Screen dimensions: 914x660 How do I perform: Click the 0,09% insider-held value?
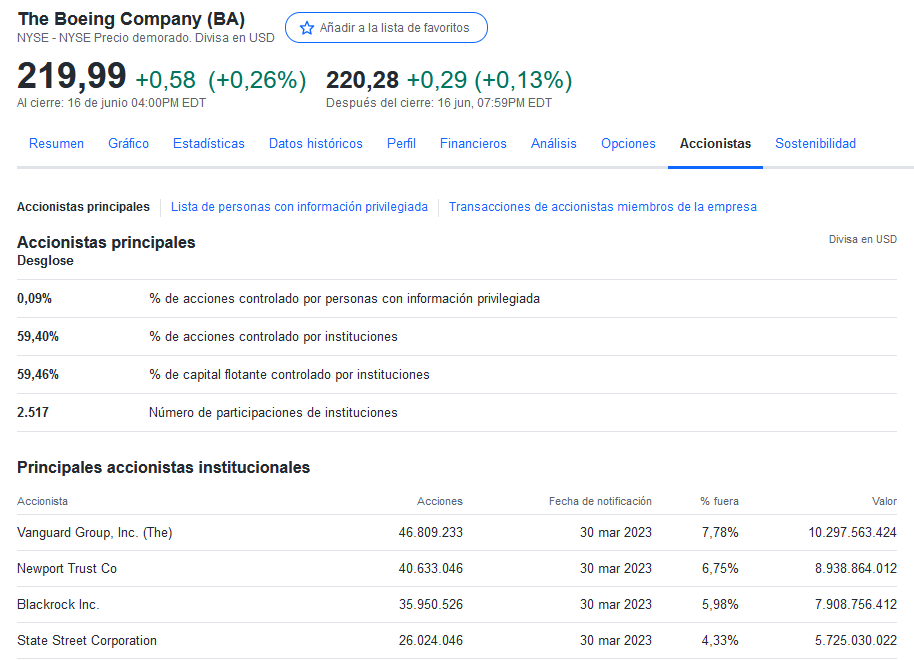click(34, 299)
